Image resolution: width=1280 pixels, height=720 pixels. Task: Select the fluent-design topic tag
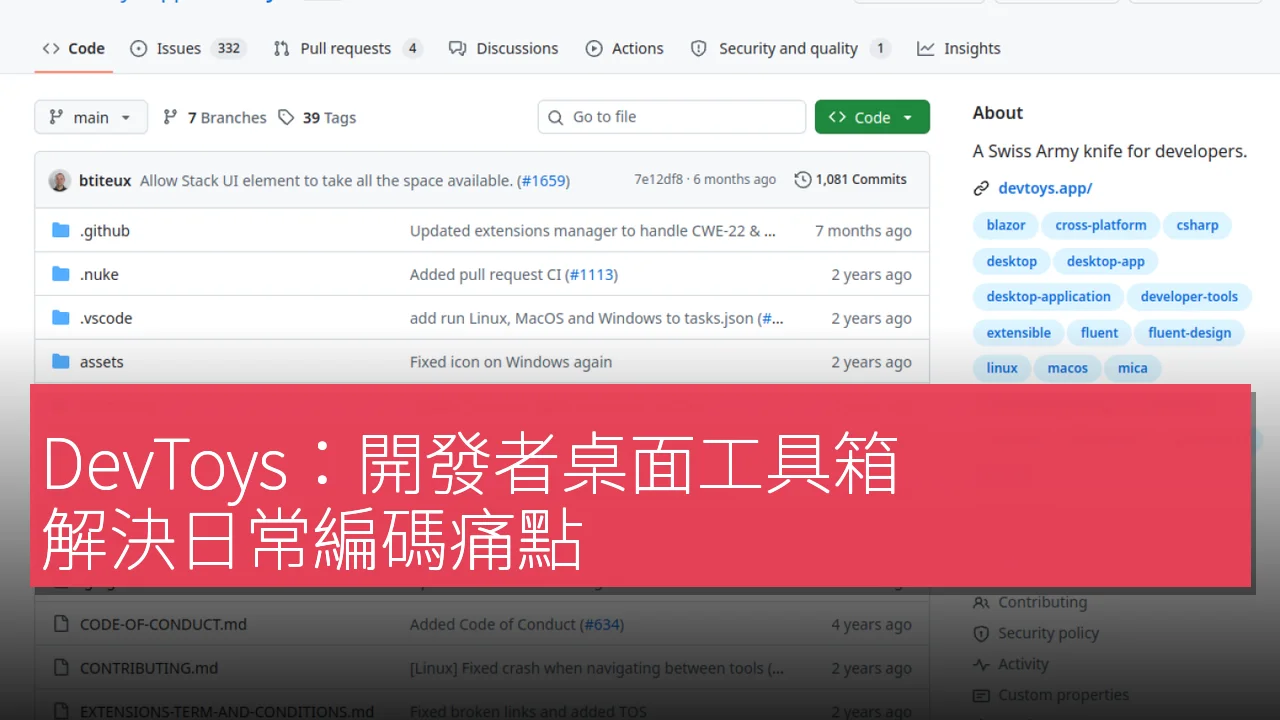point(1190,333)
